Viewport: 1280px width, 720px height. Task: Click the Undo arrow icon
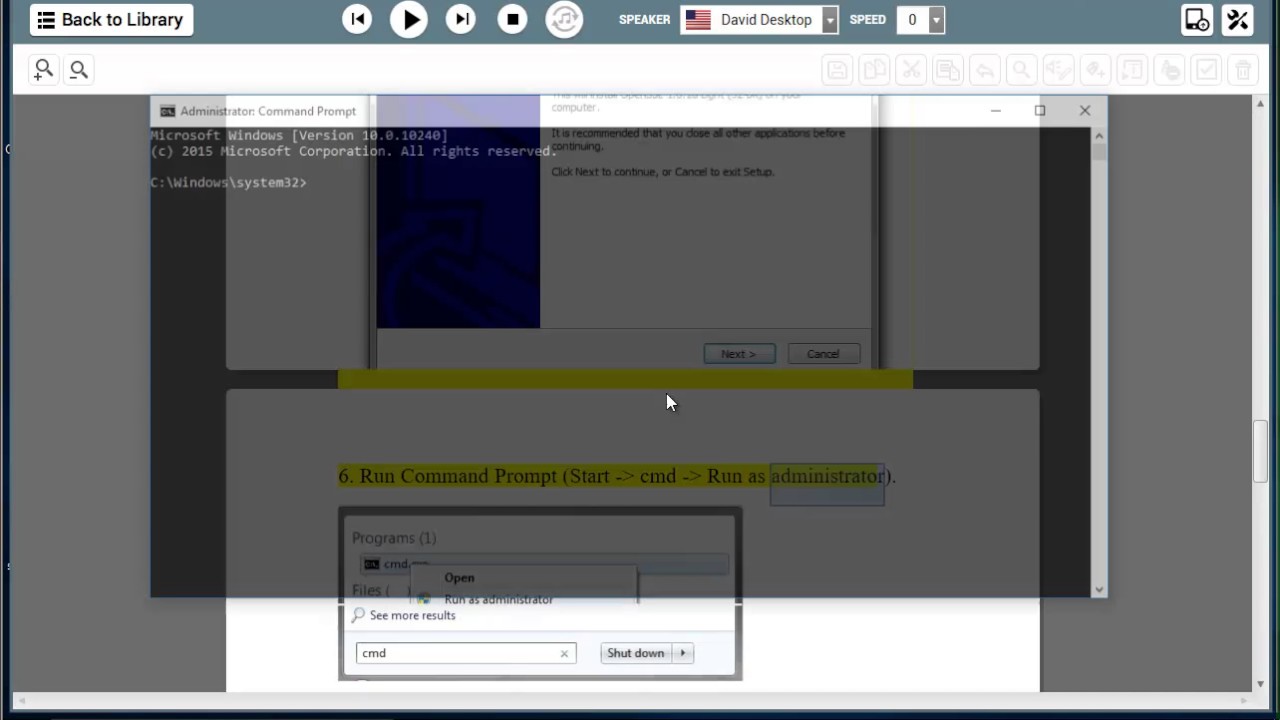click(985, 70)
